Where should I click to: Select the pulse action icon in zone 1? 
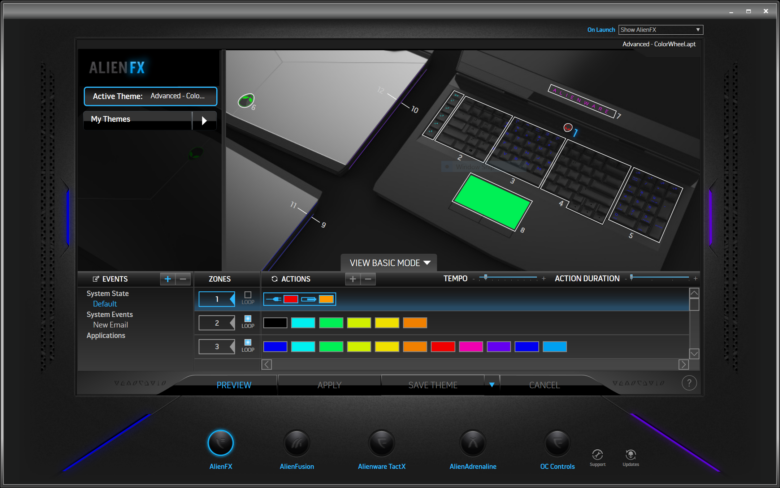(308, 299)
